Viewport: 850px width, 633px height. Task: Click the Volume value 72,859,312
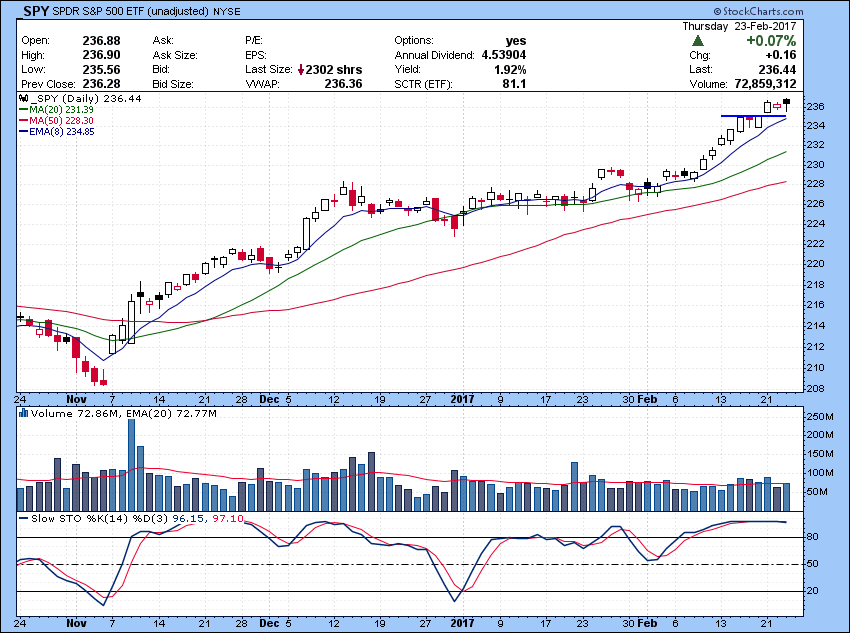(x=765, y=84)
